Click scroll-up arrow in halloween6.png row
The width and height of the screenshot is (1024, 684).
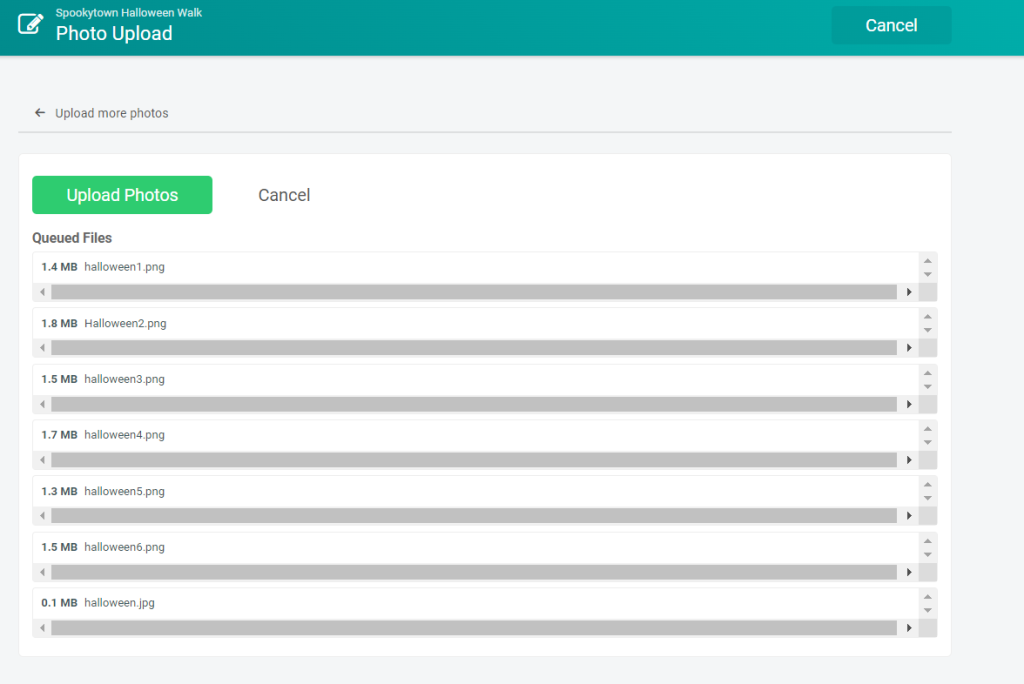click(927, 541)
